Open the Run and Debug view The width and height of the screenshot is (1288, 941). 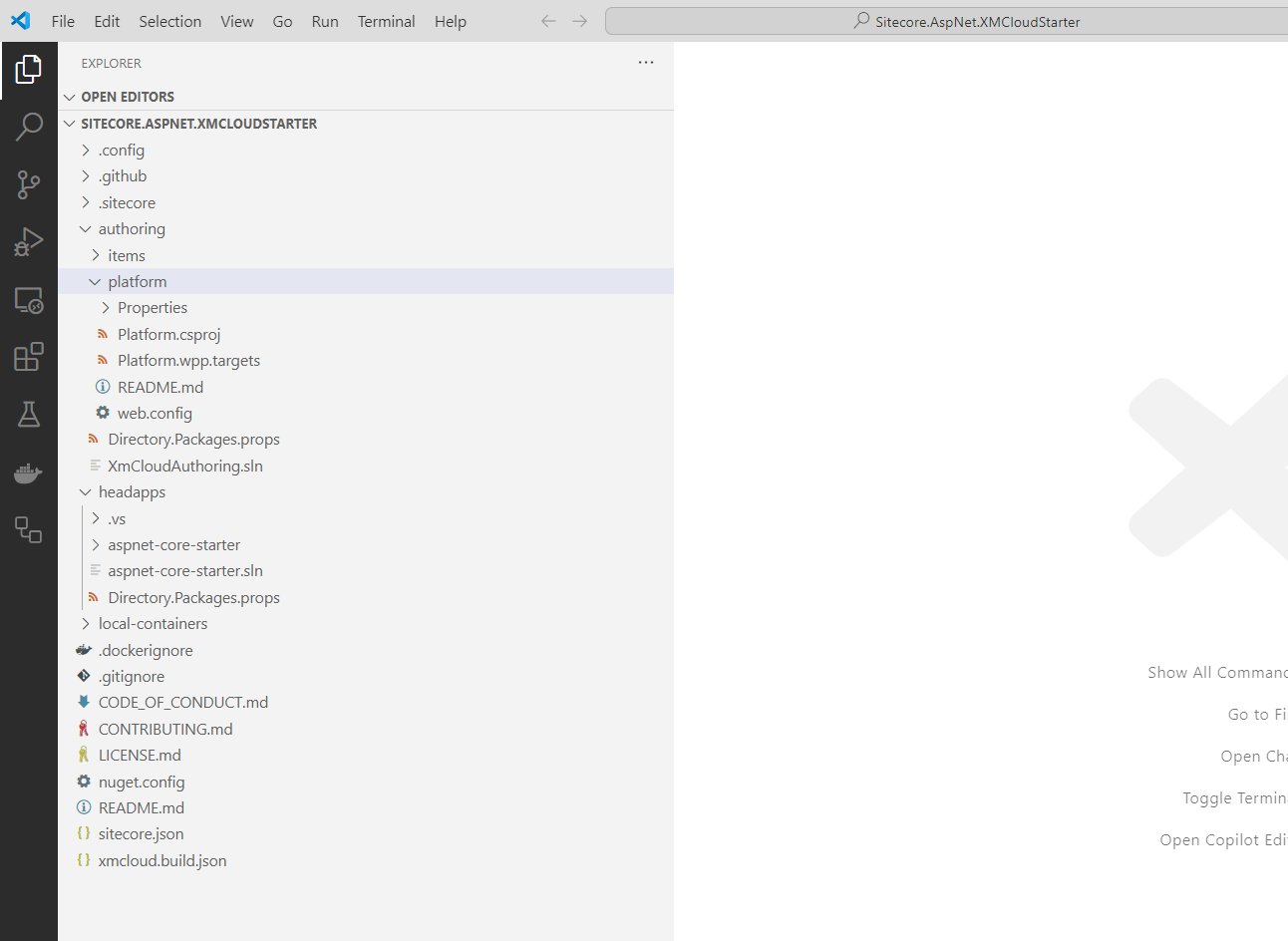click(29, 242)
